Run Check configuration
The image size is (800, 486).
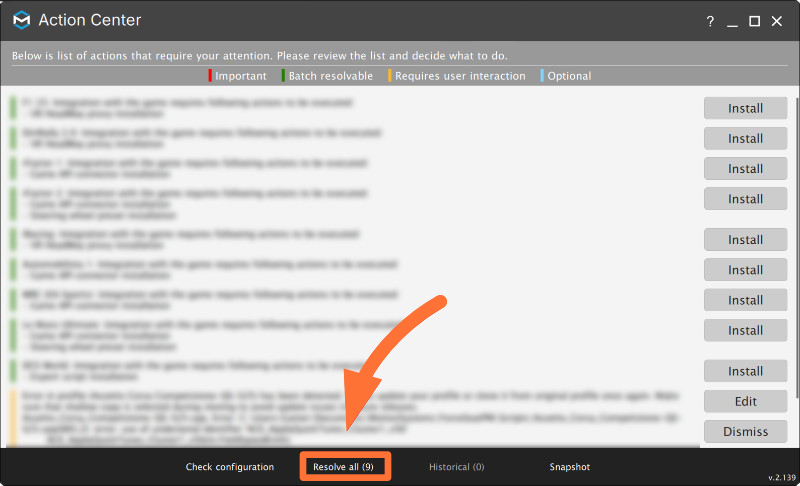(x=230, y=467)
